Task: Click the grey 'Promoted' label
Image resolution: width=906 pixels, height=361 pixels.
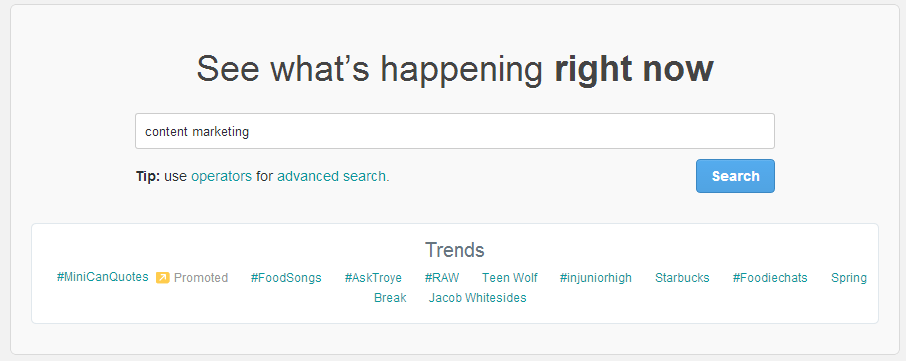Action: [201, 278]
